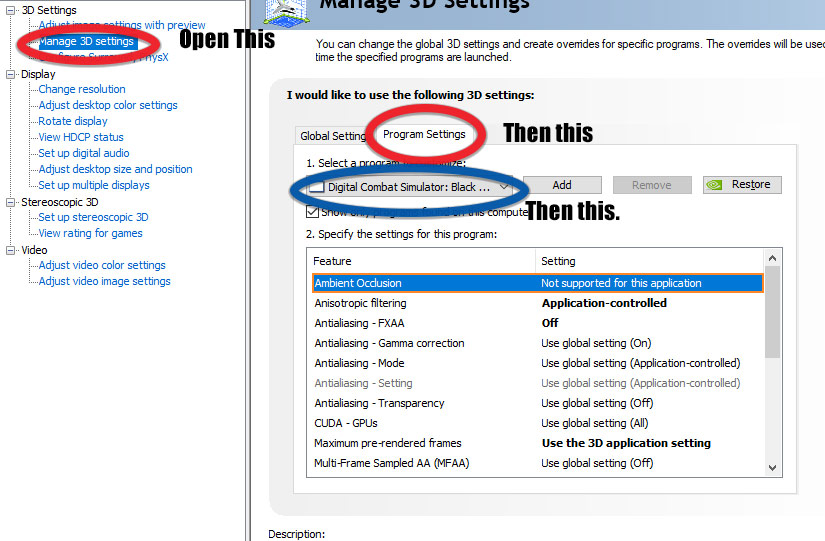Open View HDCP status page
This screenshot has width=825, height=541.
81,137
